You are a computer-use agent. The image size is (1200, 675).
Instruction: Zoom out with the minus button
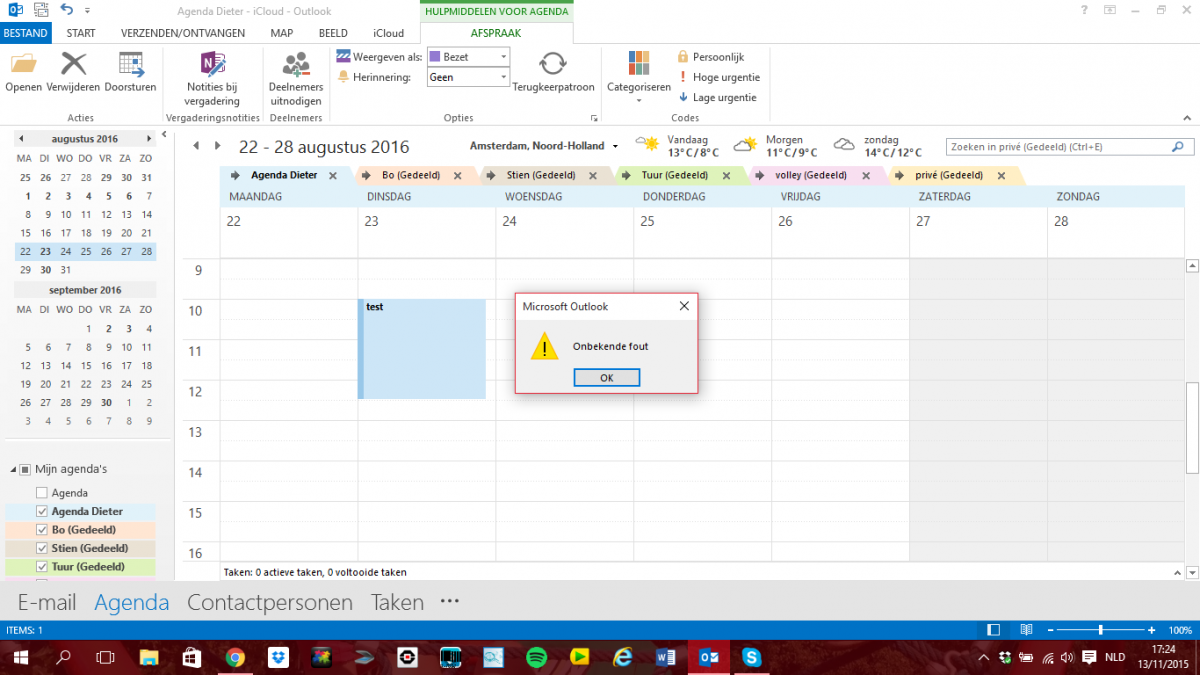tap(1050, 630)
